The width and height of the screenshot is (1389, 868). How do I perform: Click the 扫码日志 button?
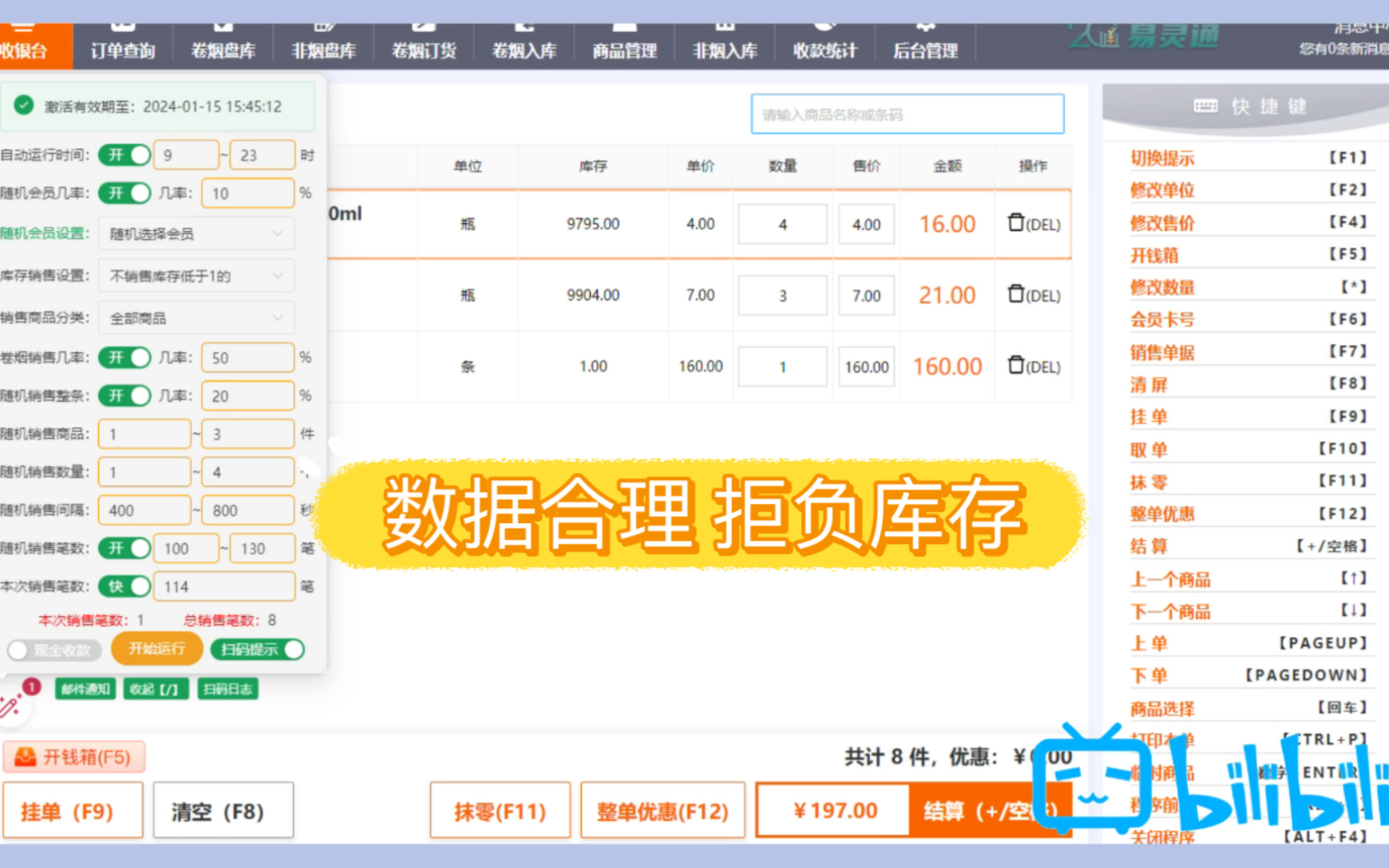point(228,690)
